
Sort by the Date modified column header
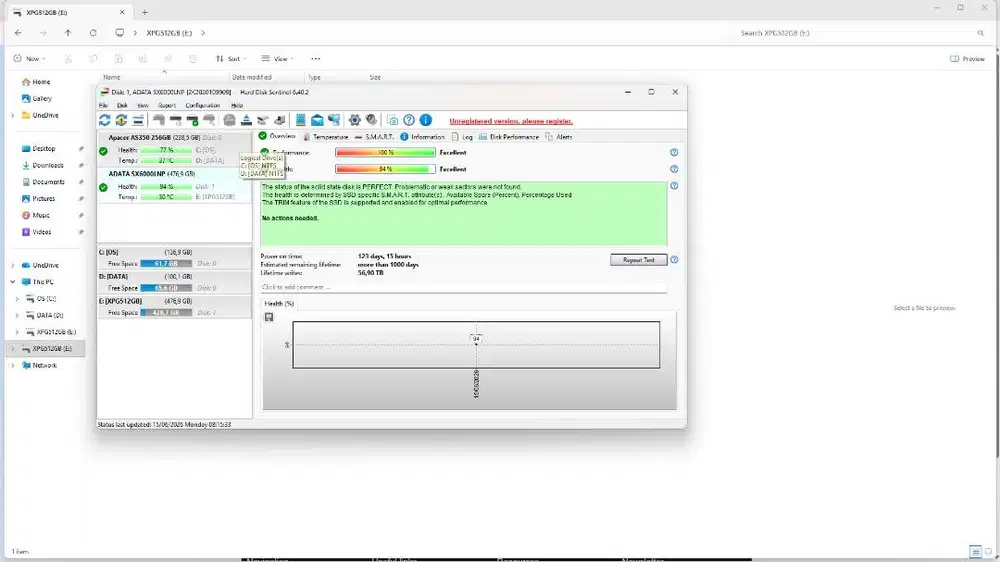pyautogui.click(x=252, y=77)
